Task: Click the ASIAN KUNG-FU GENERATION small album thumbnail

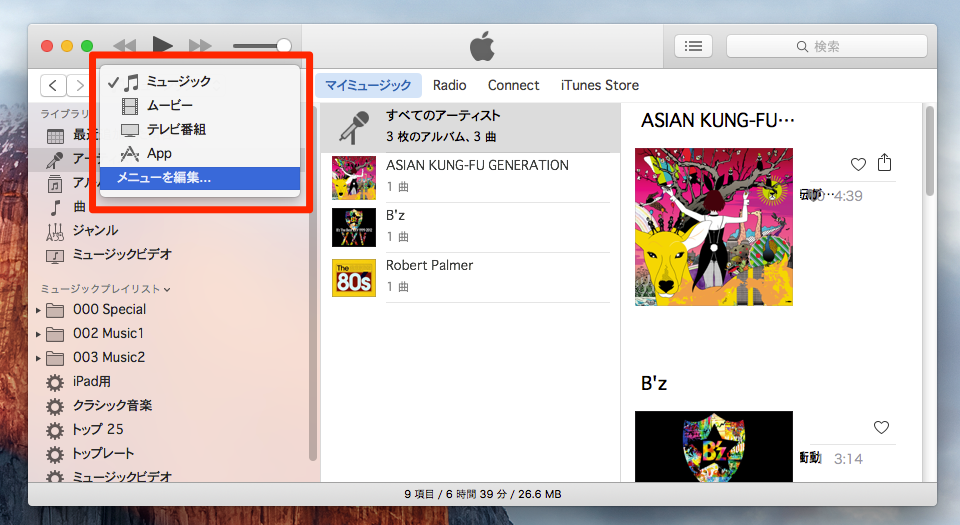Action: coord(354,177)
